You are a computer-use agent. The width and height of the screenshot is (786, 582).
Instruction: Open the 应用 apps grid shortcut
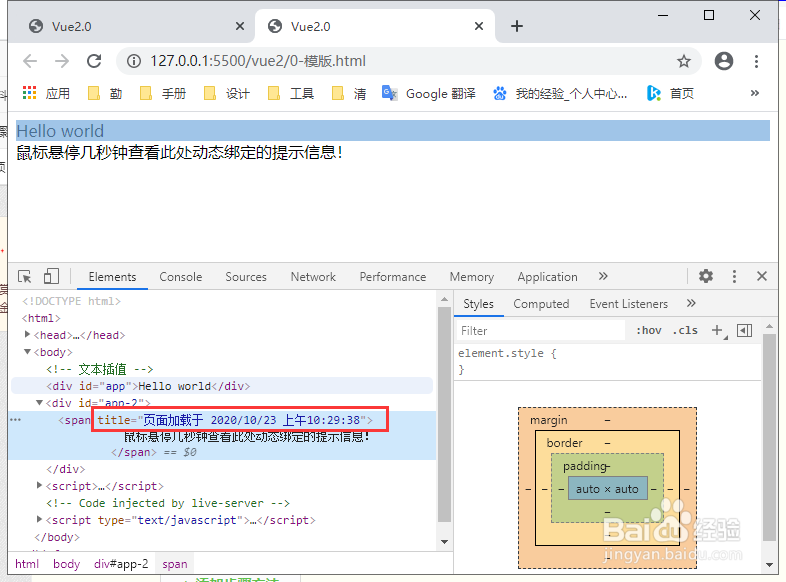46,93
